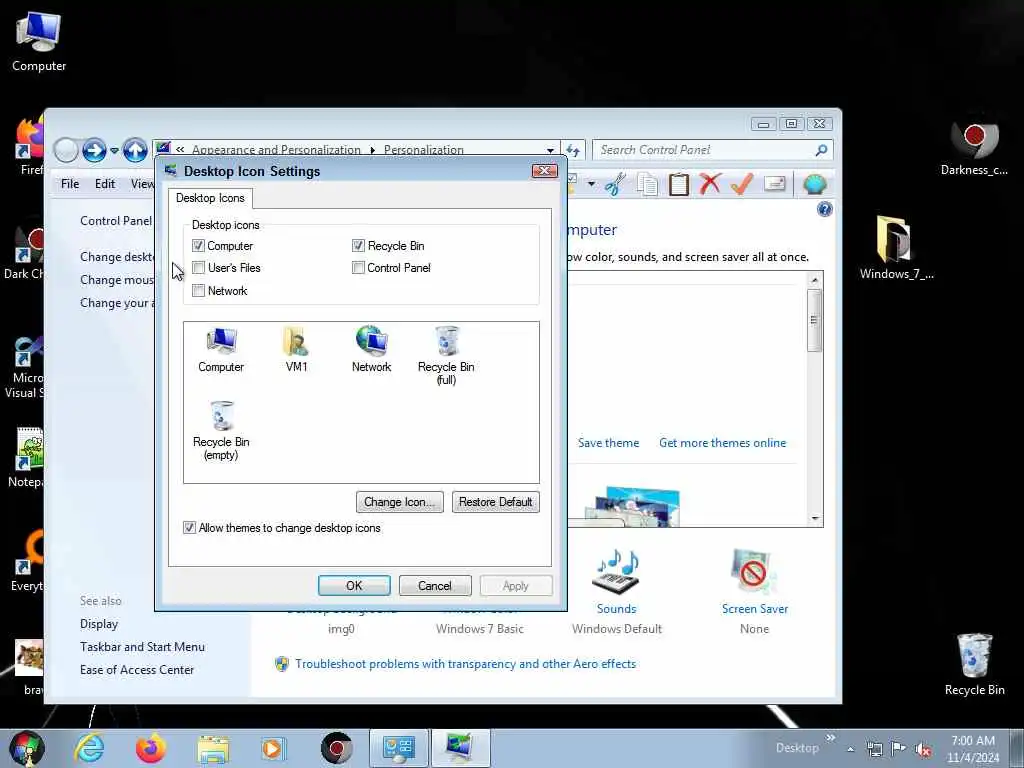
Task: Click the Paste clipboard toolbar icon
Action: click(679, 185)
